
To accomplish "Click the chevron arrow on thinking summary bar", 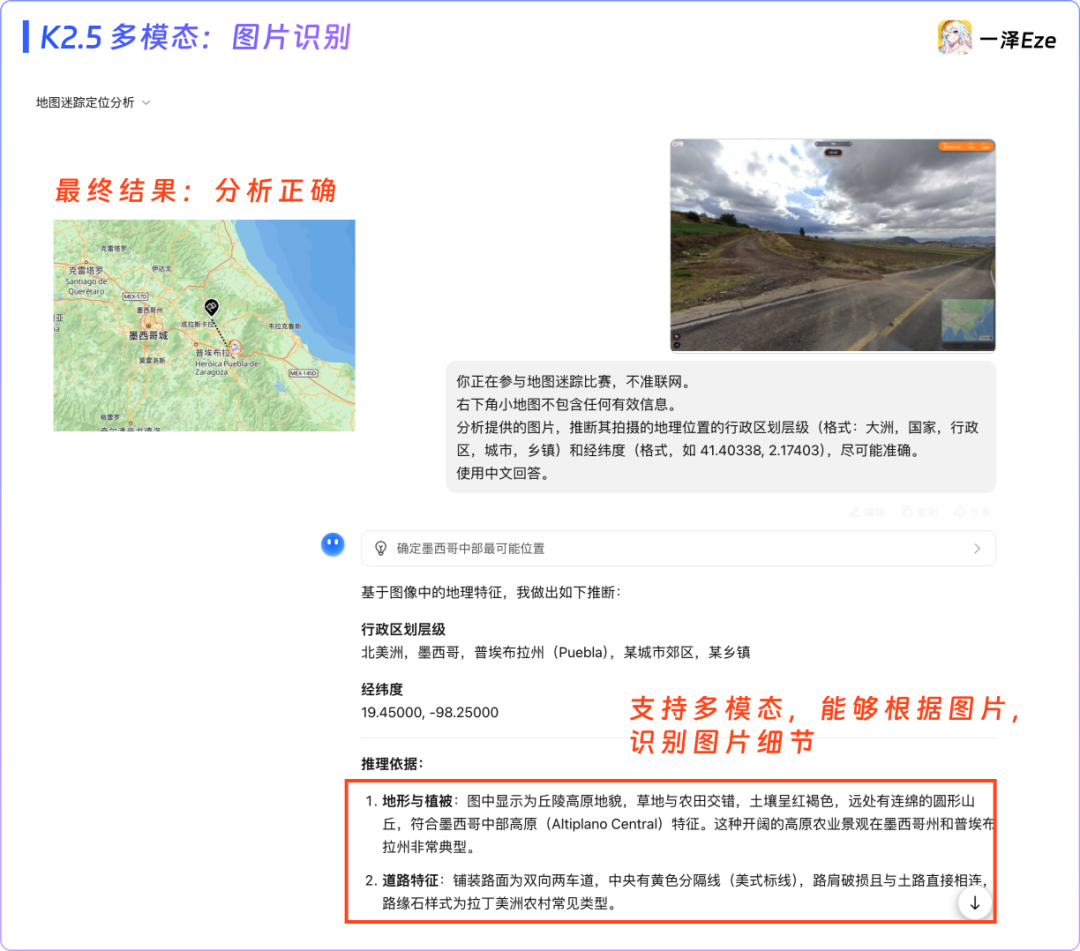I will [977, 548].
